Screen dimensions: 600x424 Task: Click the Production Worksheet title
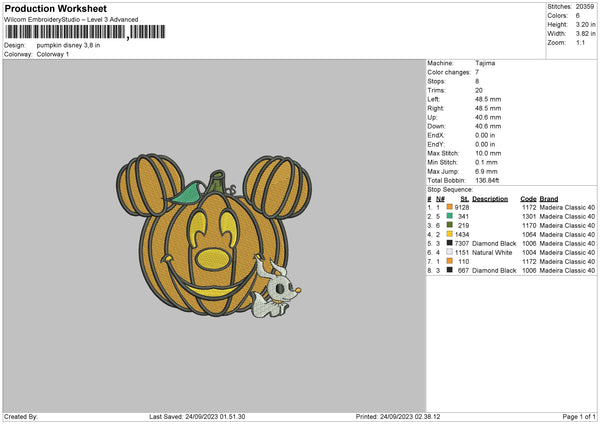[x=47, y=7]
